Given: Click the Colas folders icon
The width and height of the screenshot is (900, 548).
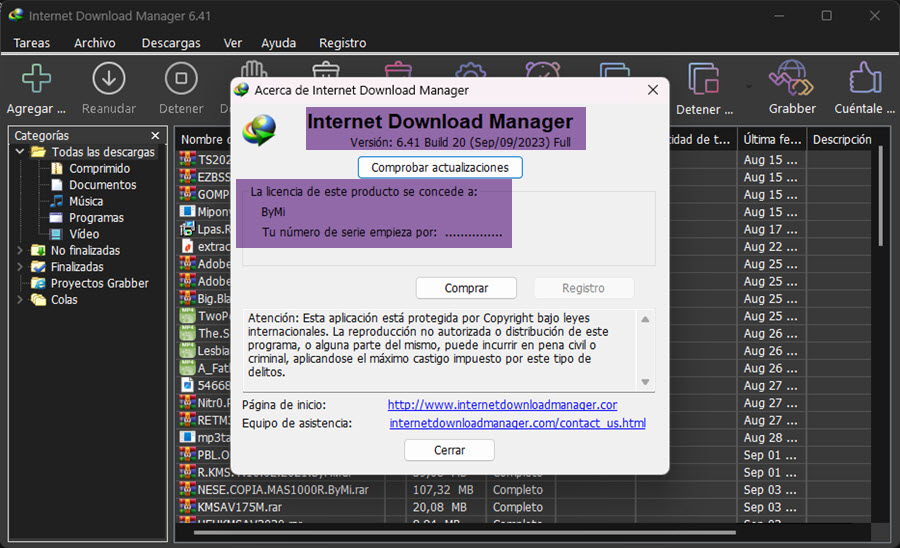Looking at the screenshot, I should pyautogui.click(x=38, y=300).
